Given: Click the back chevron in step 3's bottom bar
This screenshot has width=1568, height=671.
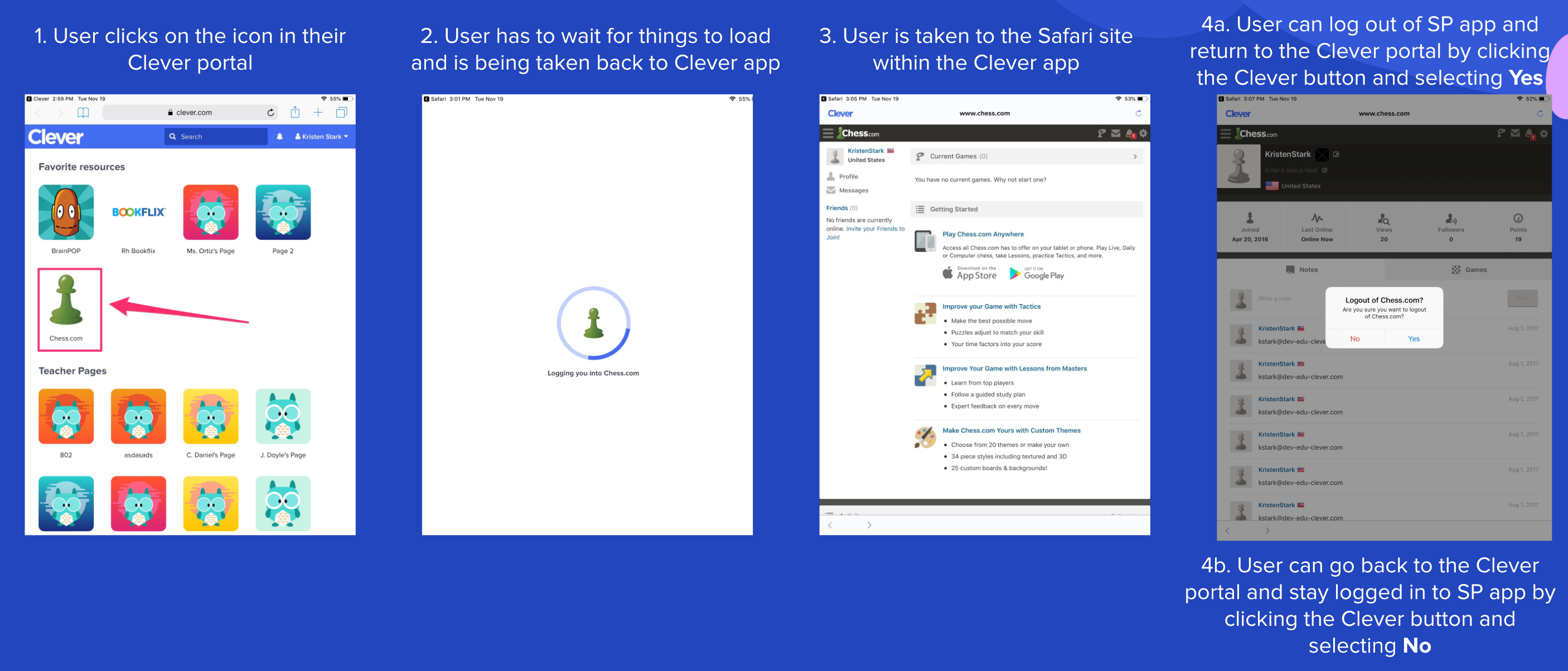Looking at the screenshot, I should tap(830, 525).
